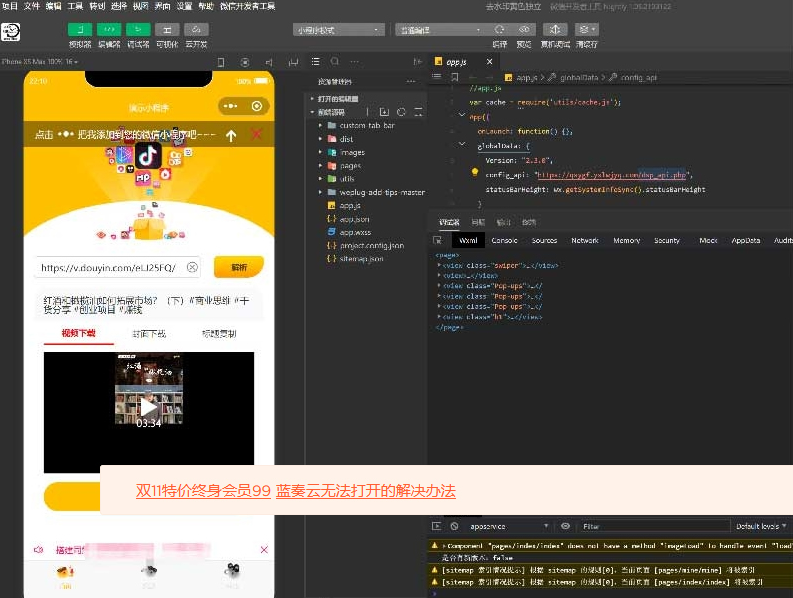Switch to the Console tab

coord(504,240)
